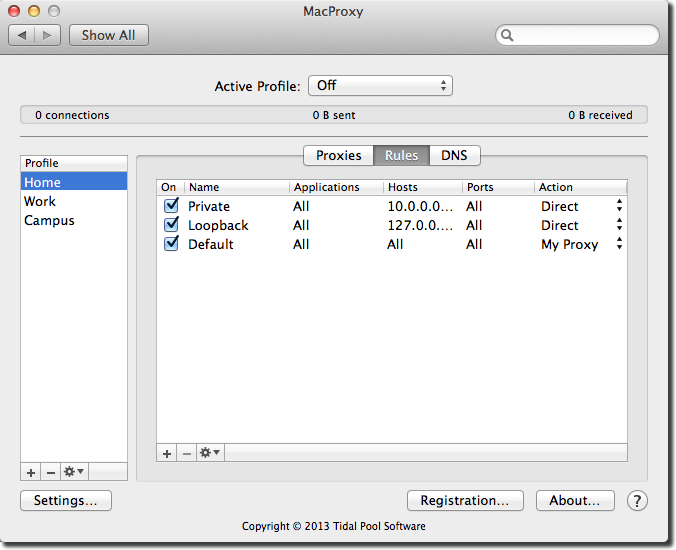Select the Default rule name

pos(211,244)
